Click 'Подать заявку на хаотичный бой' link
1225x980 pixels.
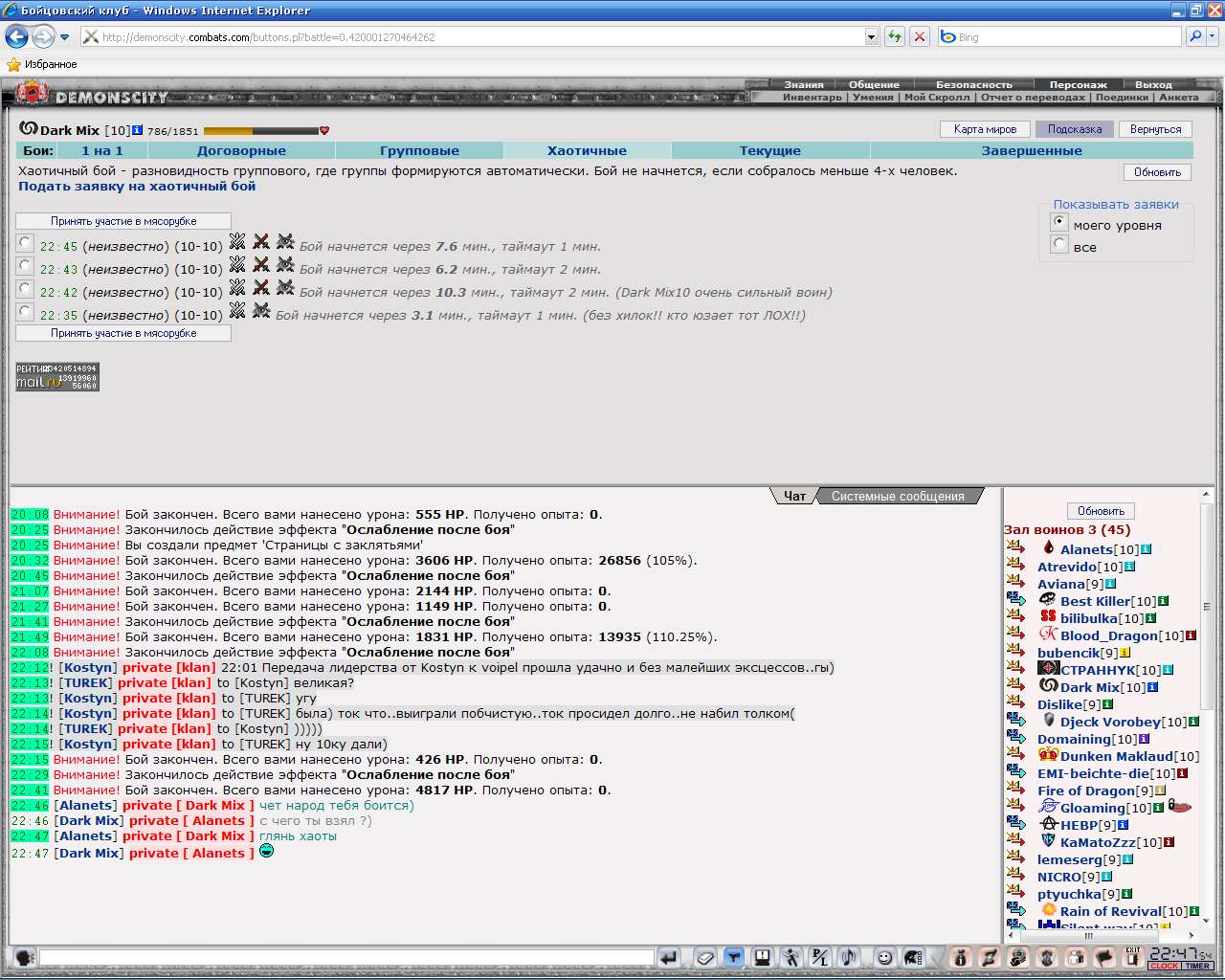[137, 186]
